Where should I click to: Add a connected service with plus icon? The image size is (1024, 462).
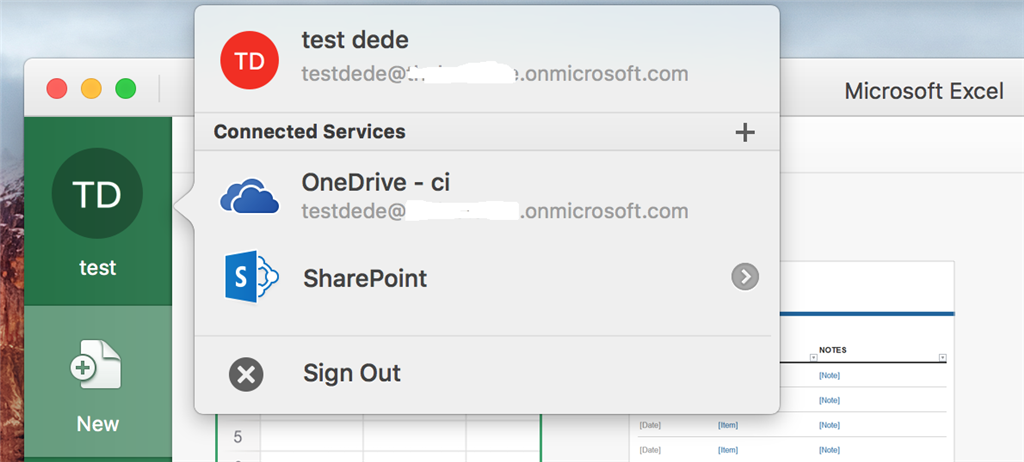tap(744, 133)
